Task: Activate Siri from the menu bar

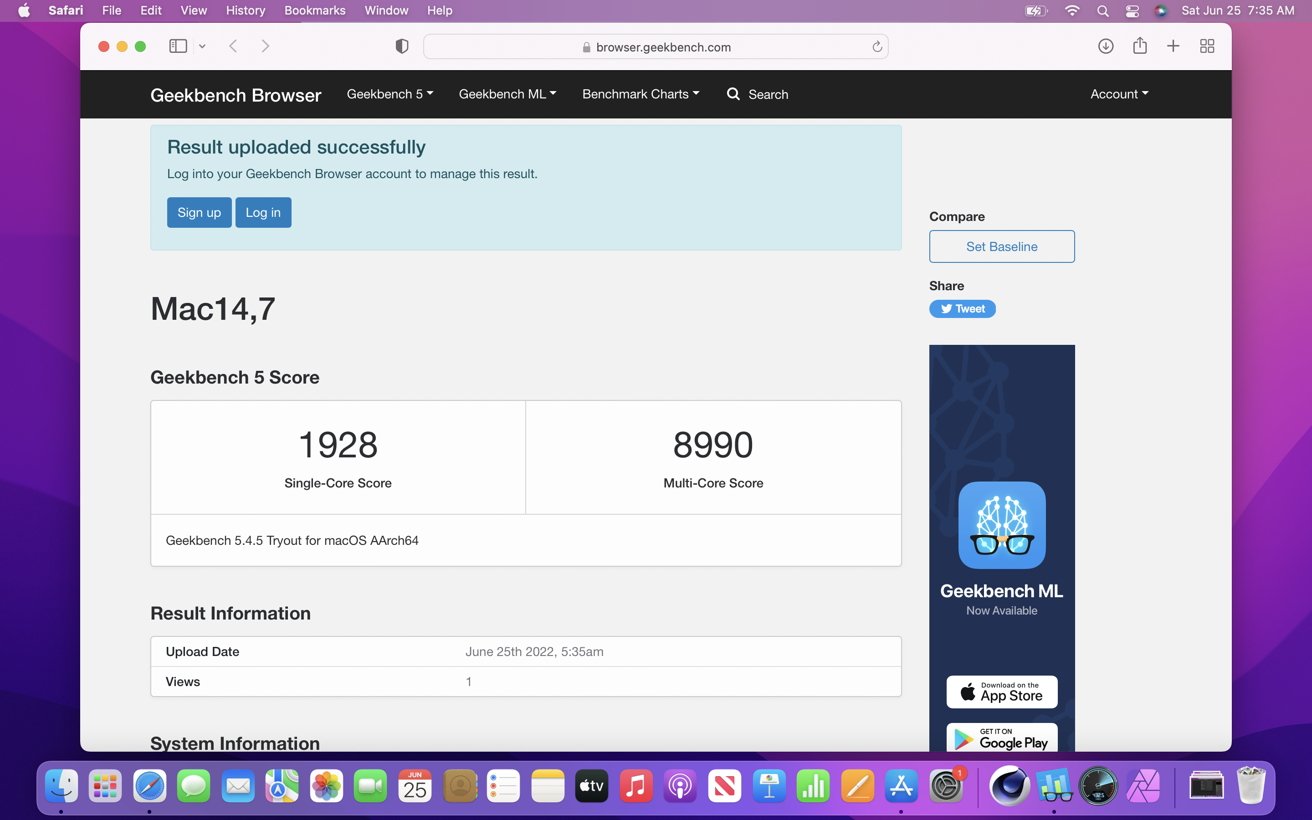Action: [1161, 10]
